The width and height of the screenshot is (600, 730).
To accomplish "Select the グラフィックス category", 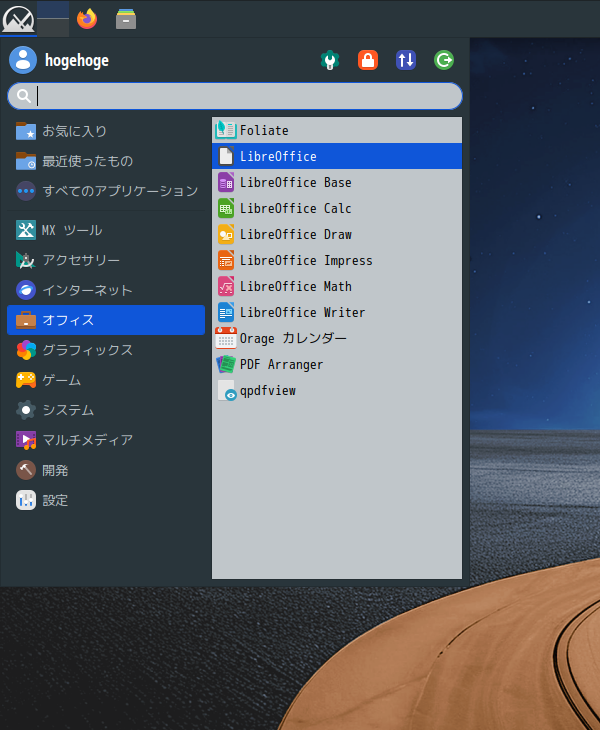I will (x=87, y=350).
